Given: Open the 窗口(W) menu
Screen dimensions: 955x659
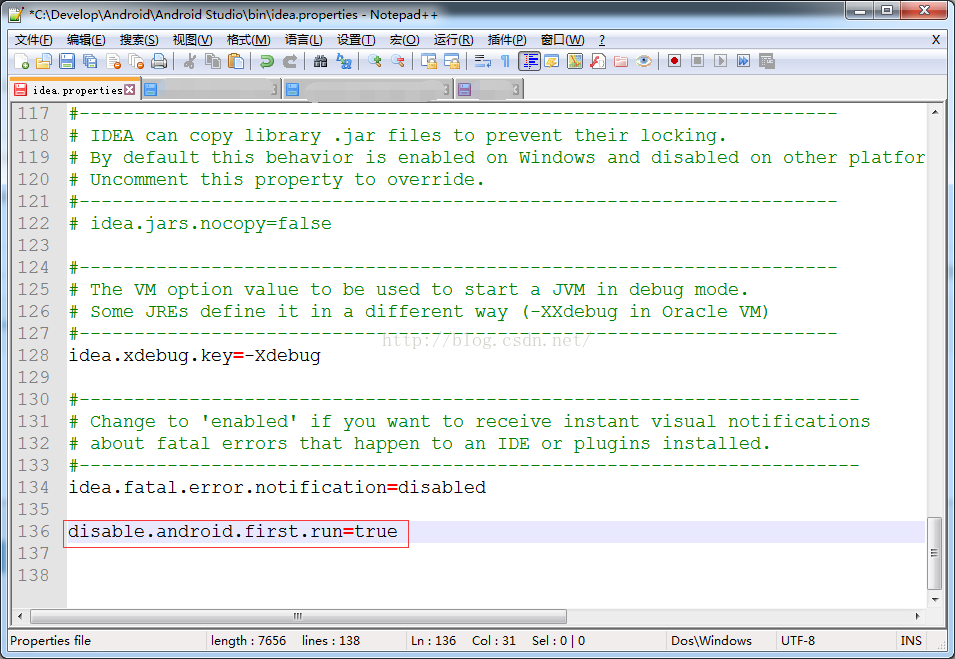Looking at the screenshot, I should [562, 40].
